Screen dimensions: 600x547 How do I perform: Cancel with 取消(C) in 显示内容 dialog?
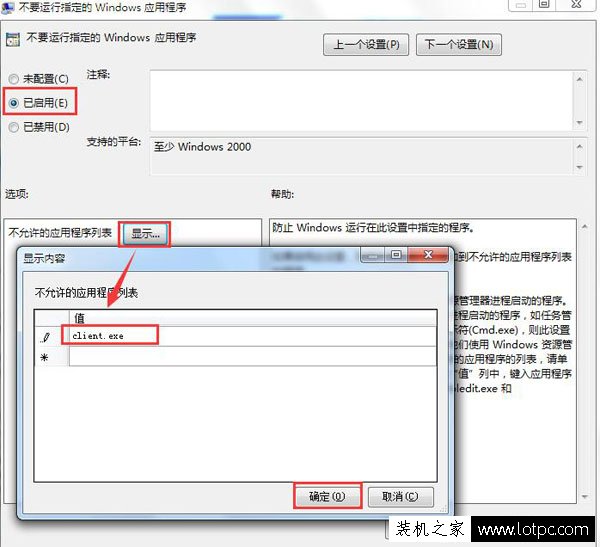tap(400, 496)
